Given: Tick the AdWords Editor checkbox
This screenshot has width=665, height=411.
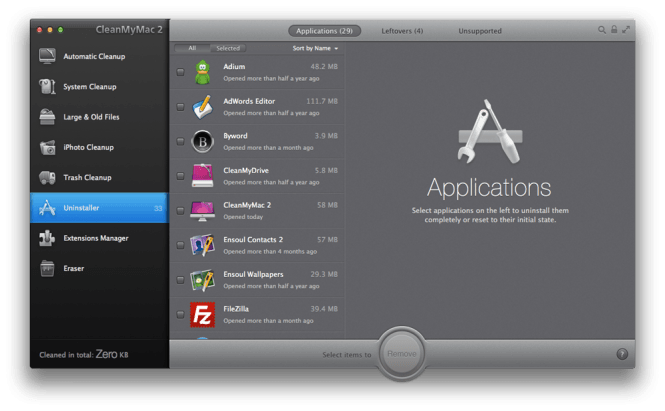Looking at the screenshot, I should tap(180, 107).
